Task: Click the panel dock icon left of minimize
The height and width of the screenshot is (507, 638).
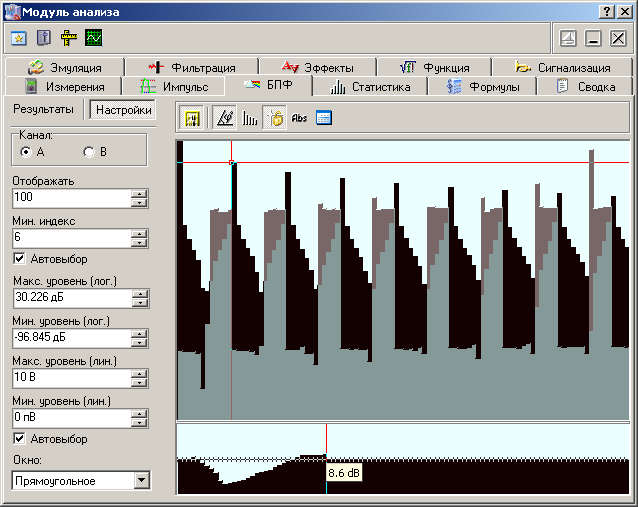Action: pyautogui.click(x=568, y=39)
